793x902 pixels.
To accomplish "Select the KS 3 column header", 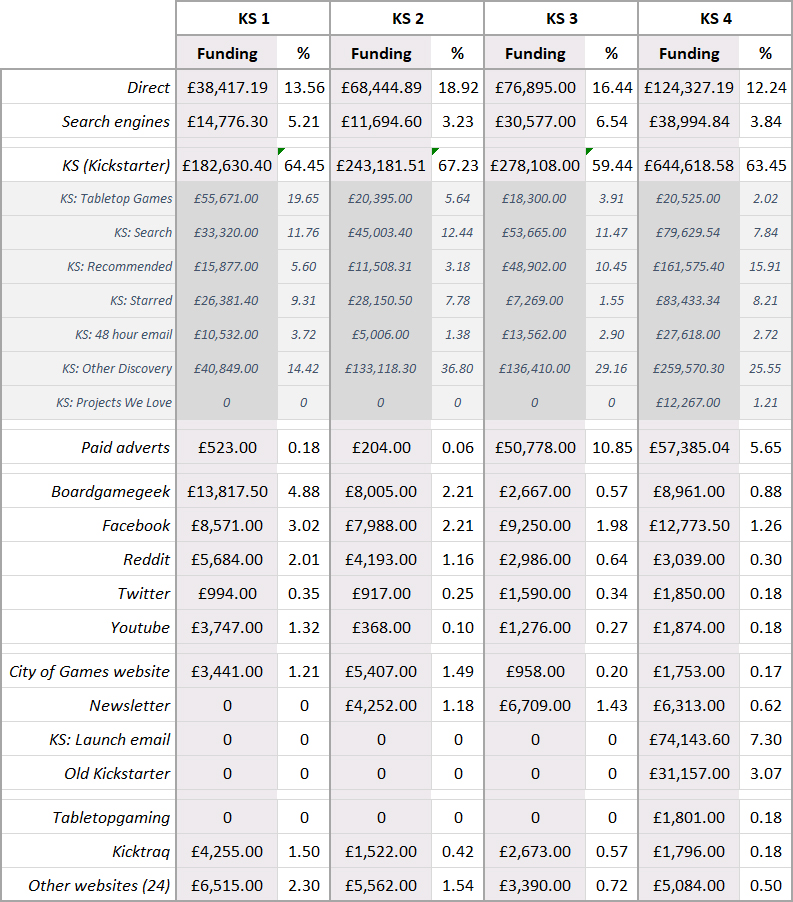I will tap(561, 18).
